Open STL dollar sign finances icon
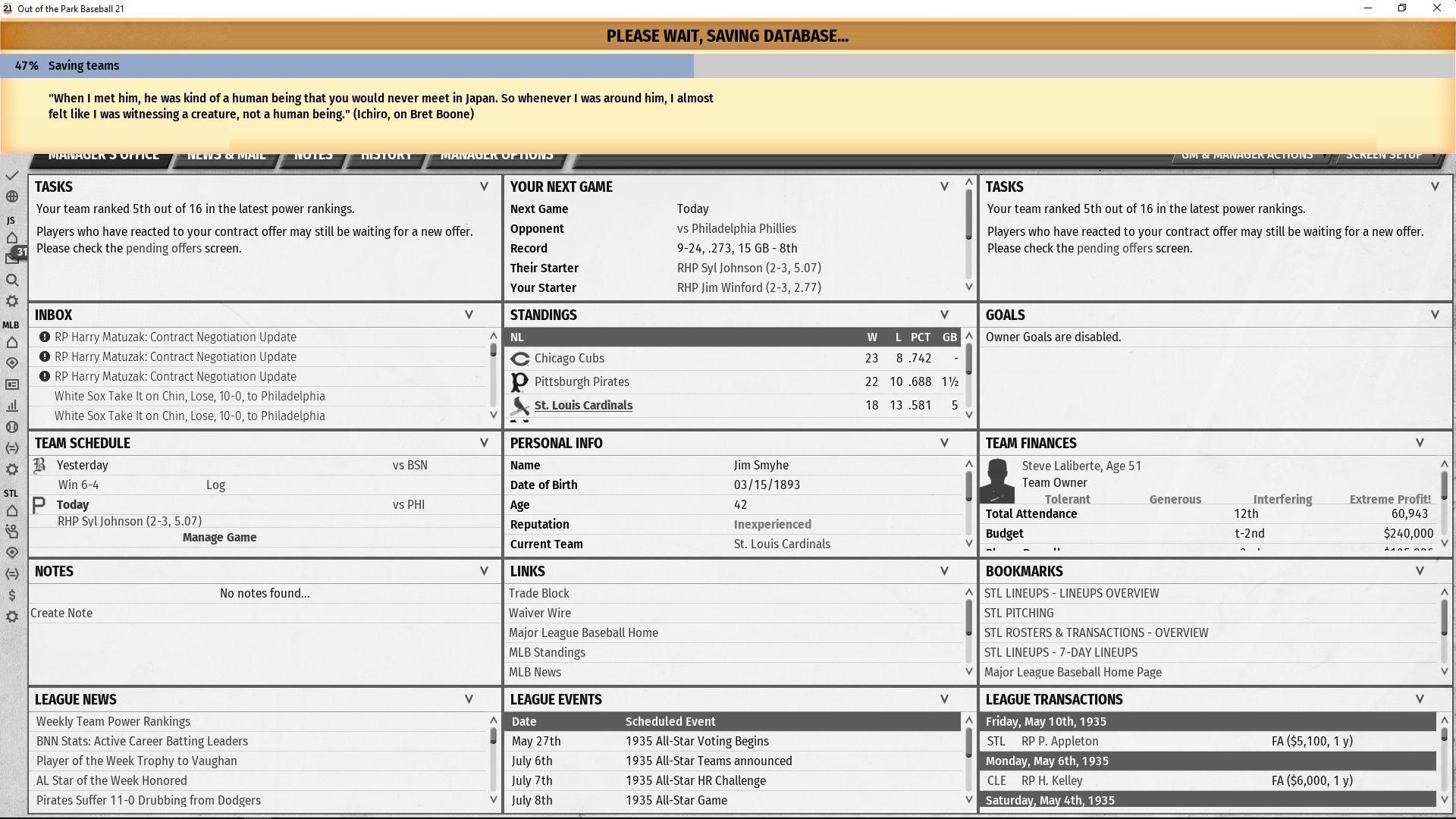The width and height of the screenshot is (1456, 819). point(11,595)
